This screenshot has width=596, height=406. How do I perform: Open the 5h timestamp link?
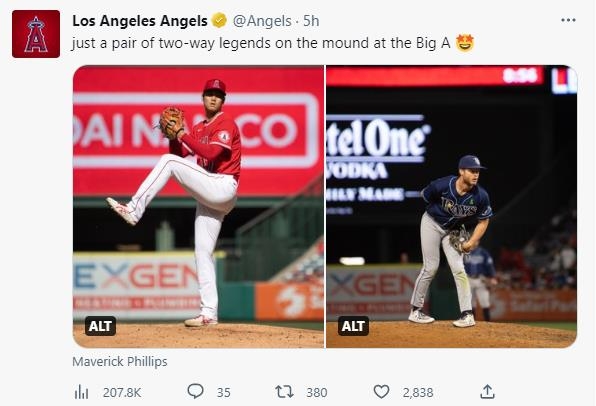pyautogui.click(x=311, y=21)
